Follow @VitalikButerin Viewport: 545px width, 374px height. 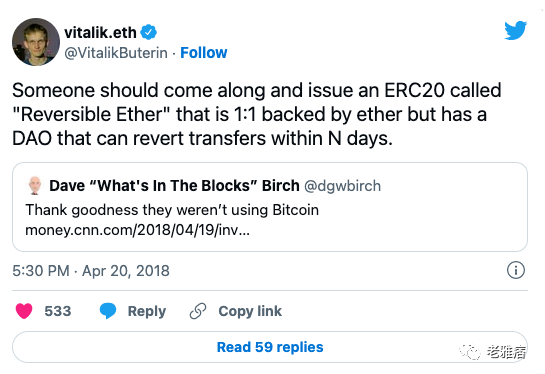[x=204, y=53]
